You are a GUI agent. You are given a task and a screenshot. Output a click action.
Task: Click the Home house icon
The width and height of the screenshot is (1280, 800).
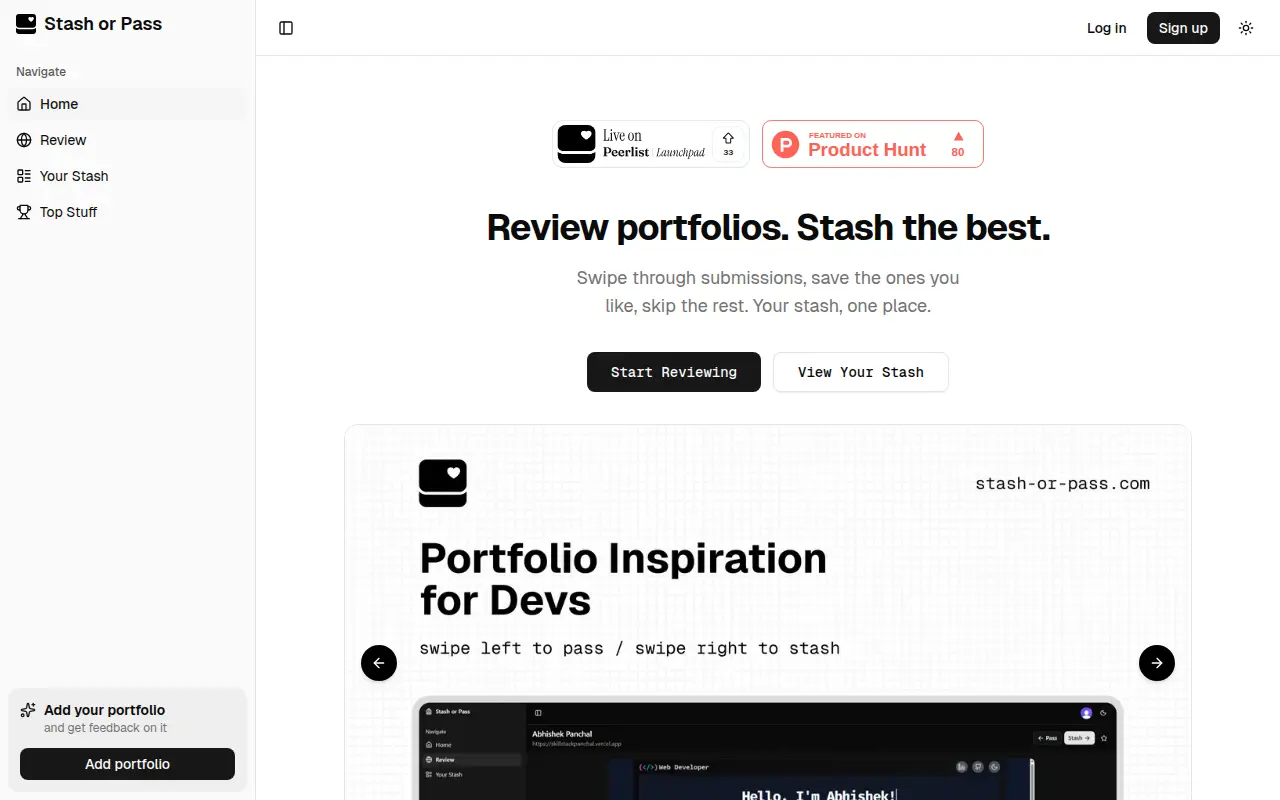pyautogui.click(x=24, y=104)
